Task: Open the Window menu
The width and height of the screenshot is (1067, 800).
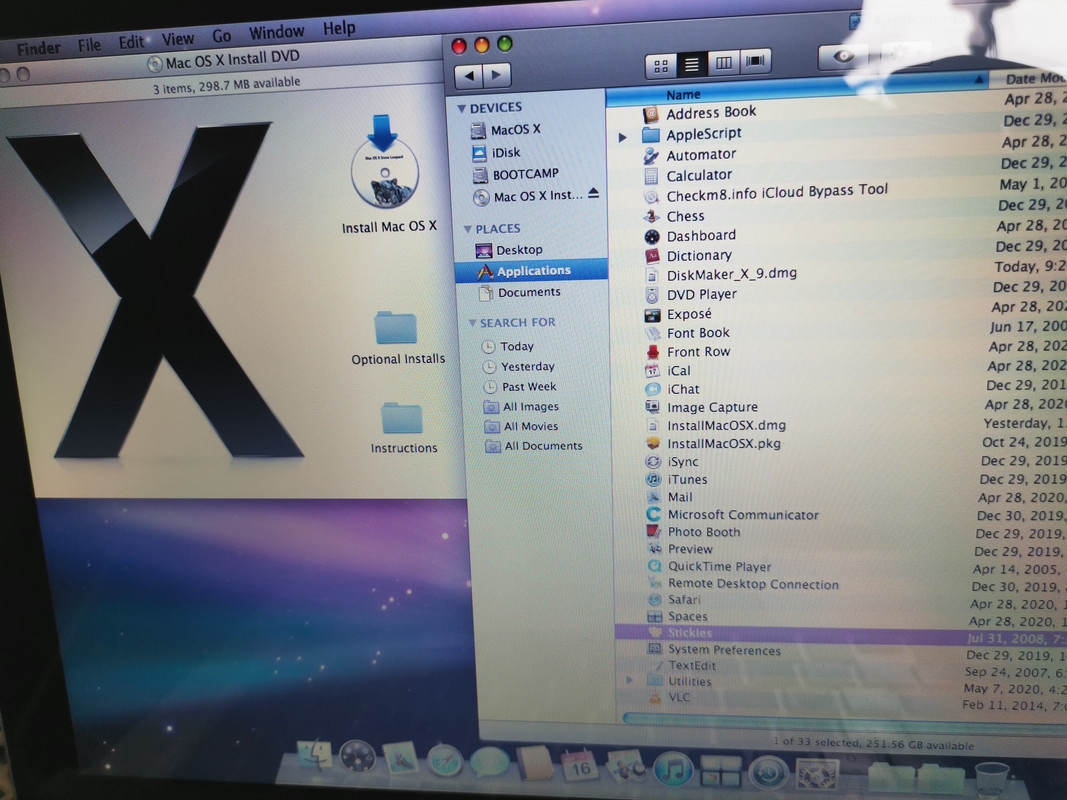Action: pyautogui.click(x=276, y=32)
